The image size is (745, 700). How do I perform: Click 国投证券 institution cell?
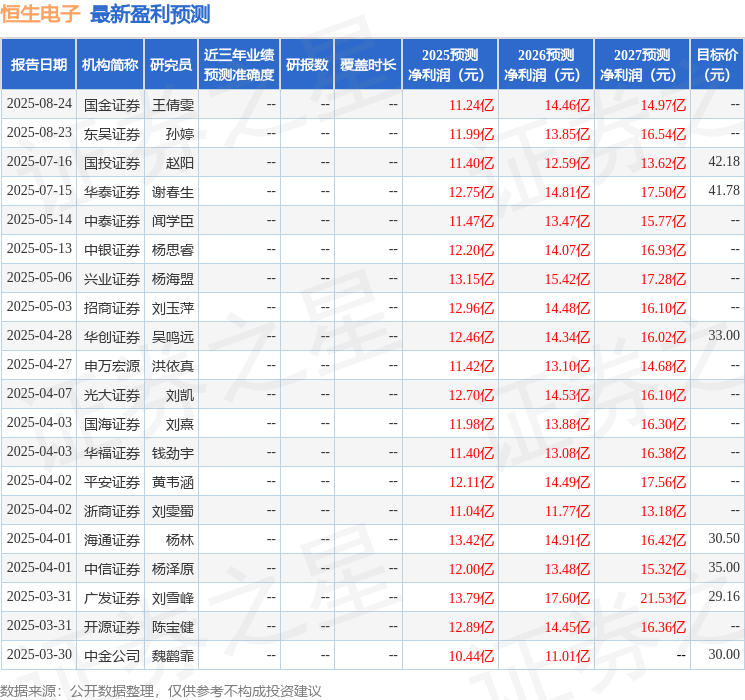(112, 163)
